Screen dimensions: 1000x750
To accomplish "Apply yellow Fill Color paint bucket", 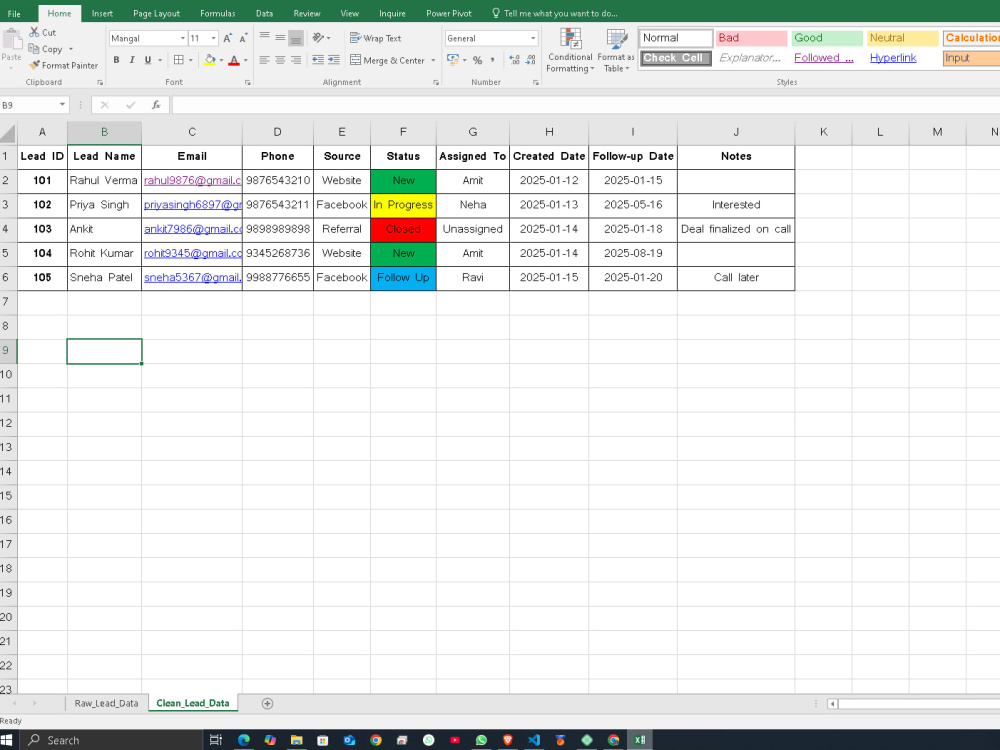I will (209, 60).
